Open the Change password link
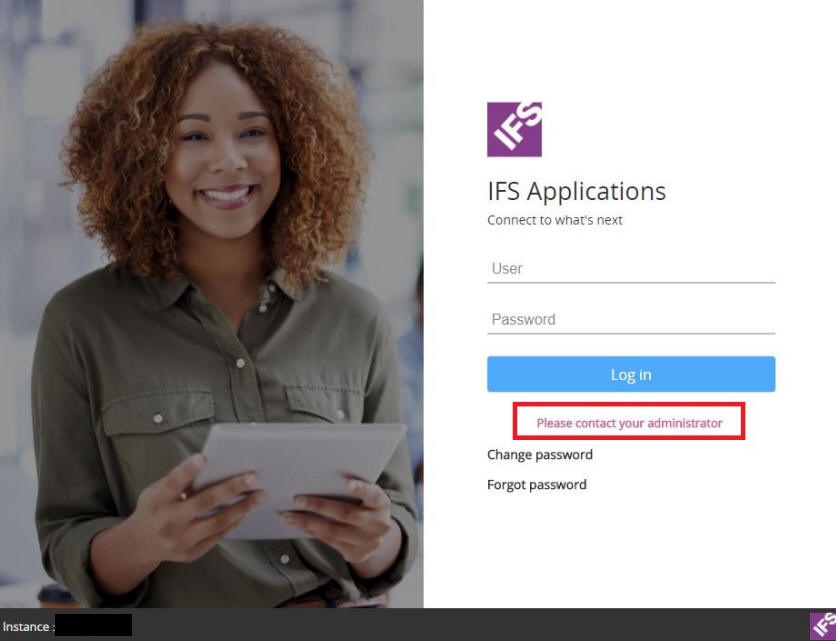 click(540, 455)
